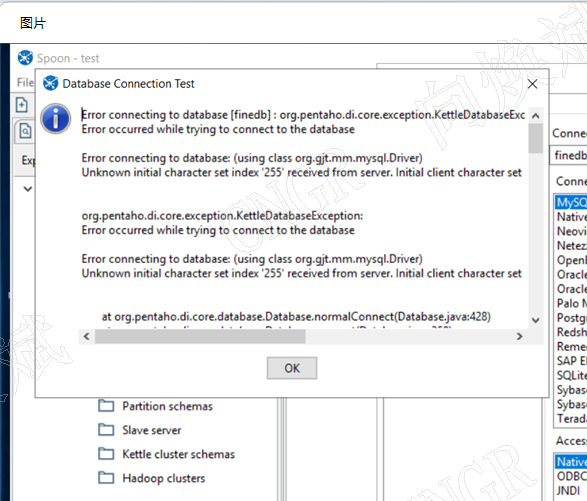Click the new file toolbar icon in Spoon
Image resolution: width=587 pixels, height=501 pixels.
[x=22, y=104]
